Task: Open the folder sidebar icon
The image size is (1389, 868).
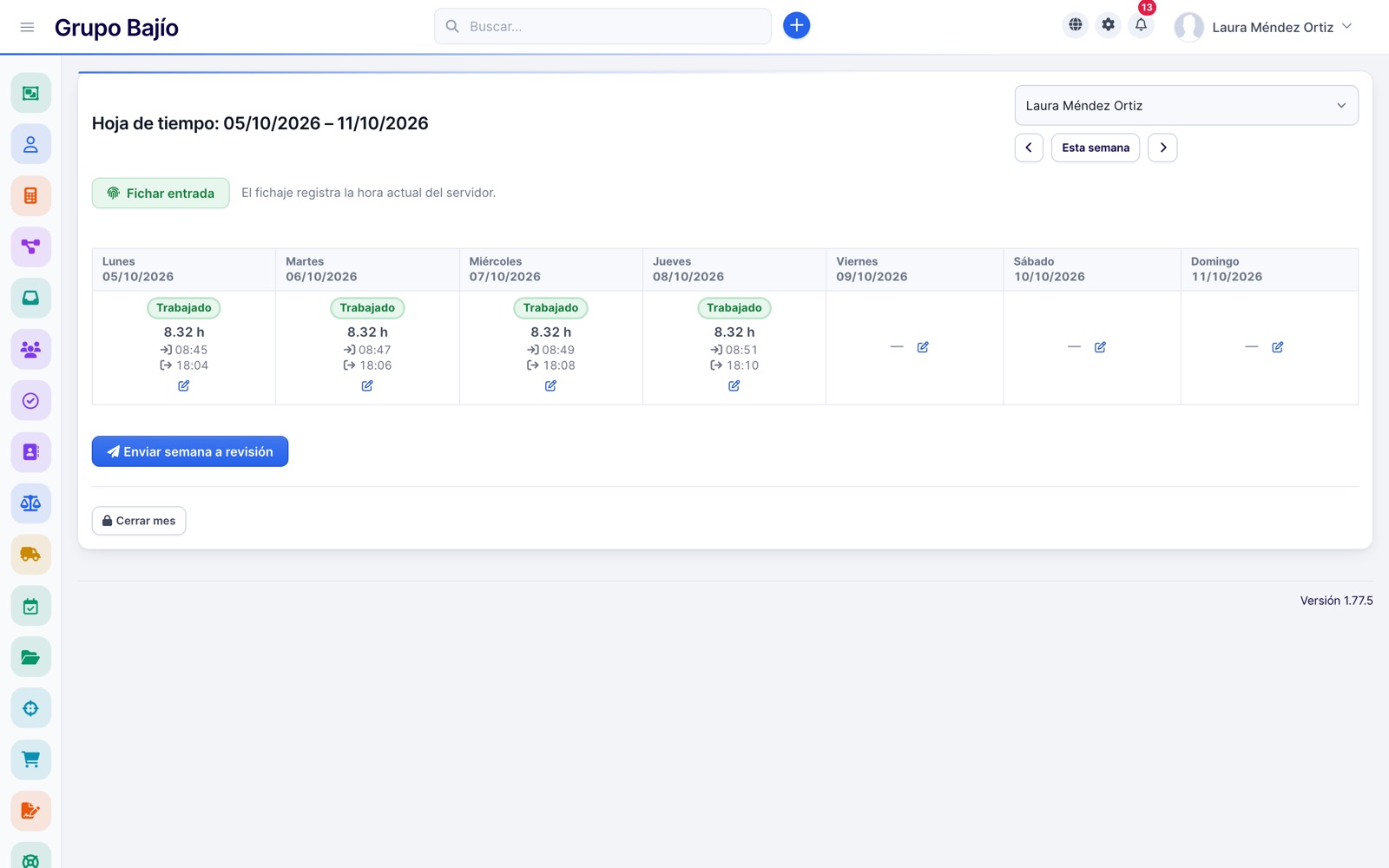Action: coord(30,657)
